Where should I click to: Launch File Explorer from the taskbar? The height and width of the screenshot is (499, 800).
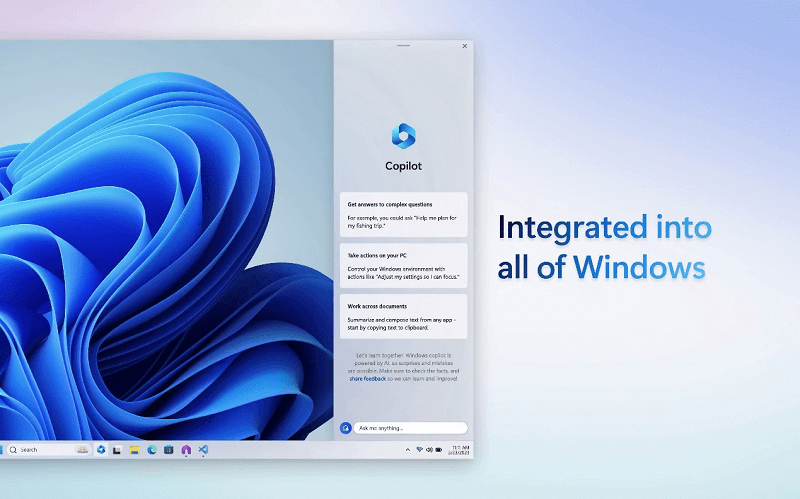click(x=134, y=450)
